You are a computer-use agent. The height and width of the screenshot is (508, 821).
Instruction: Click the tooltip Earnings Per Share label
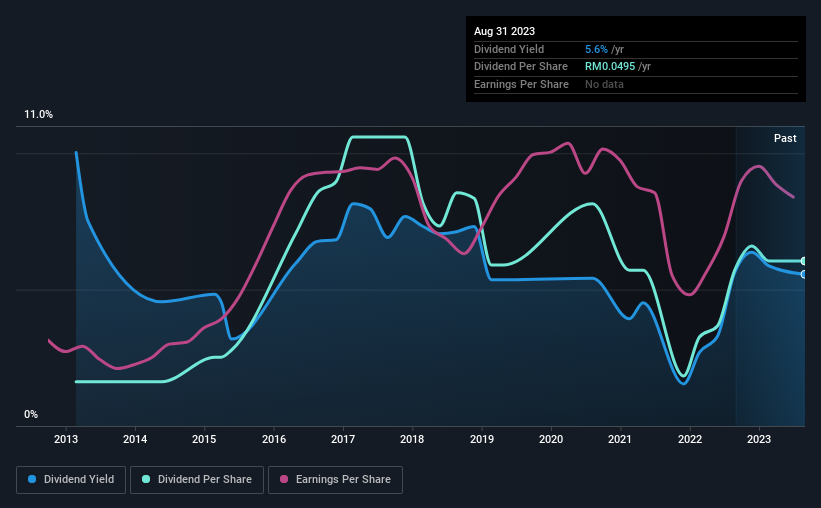point(521,84)
